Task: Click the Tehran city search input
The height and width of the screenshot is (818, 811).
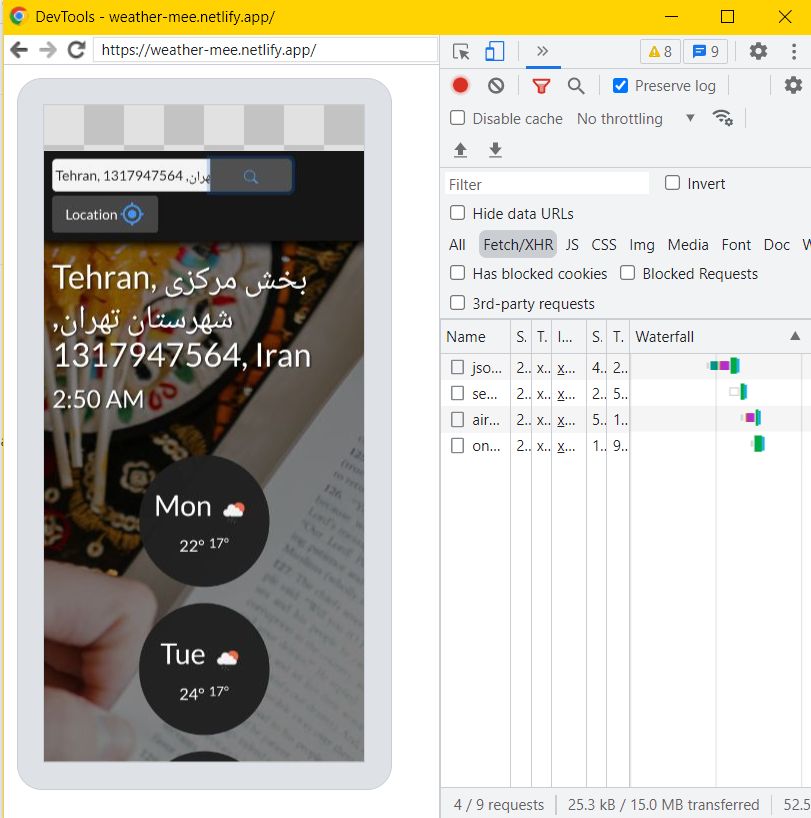Action: click(x=131, y=176)
